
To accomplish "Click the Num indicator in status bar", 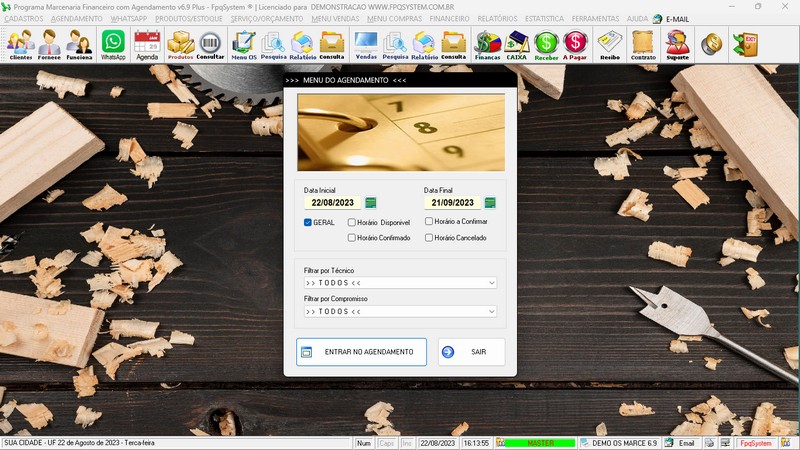I will point(364,443).
